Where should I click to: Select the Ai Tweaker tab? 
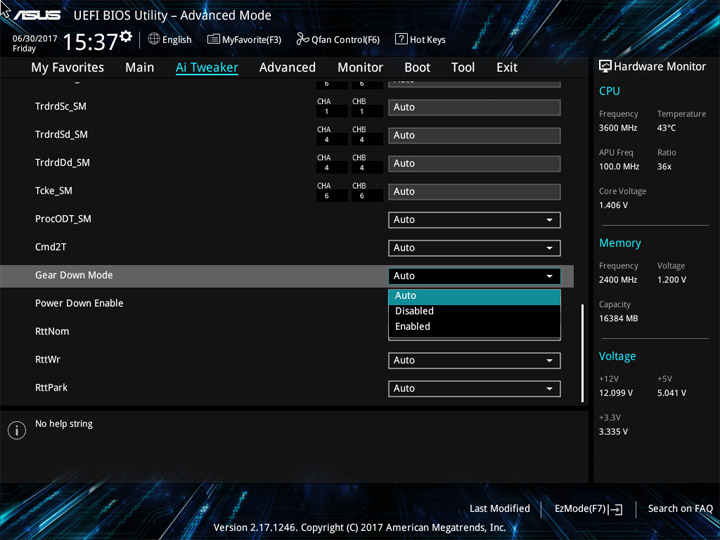(207, 68)
